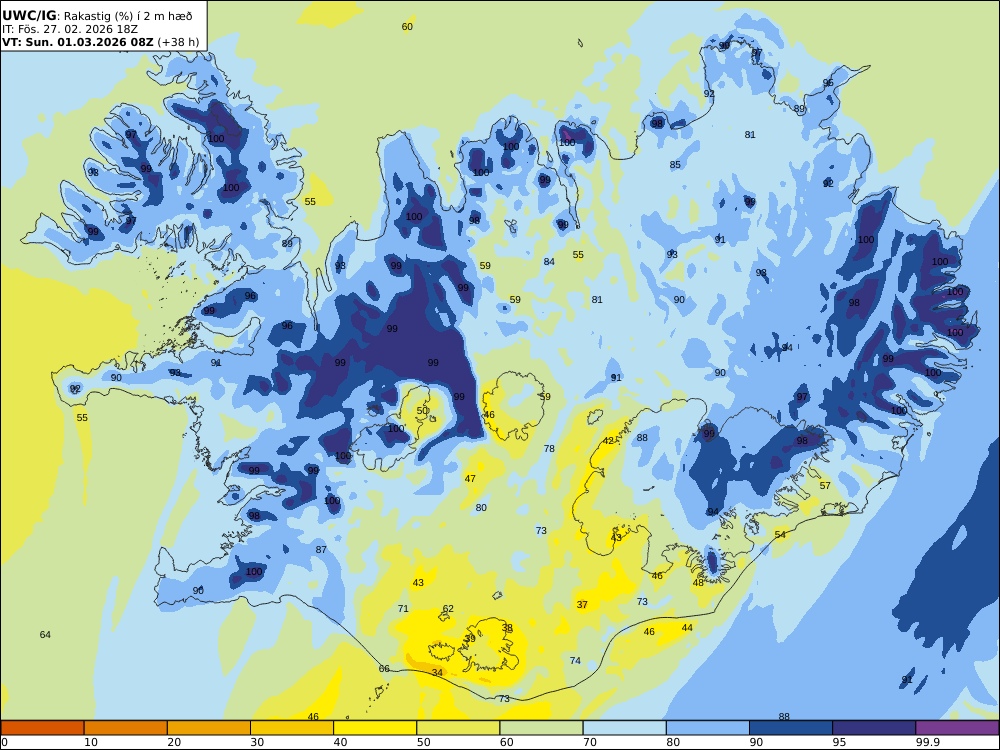Click the pale yellow 50–60 legend swatch
Screen dimensions: 1000x750
click(458, 728)
